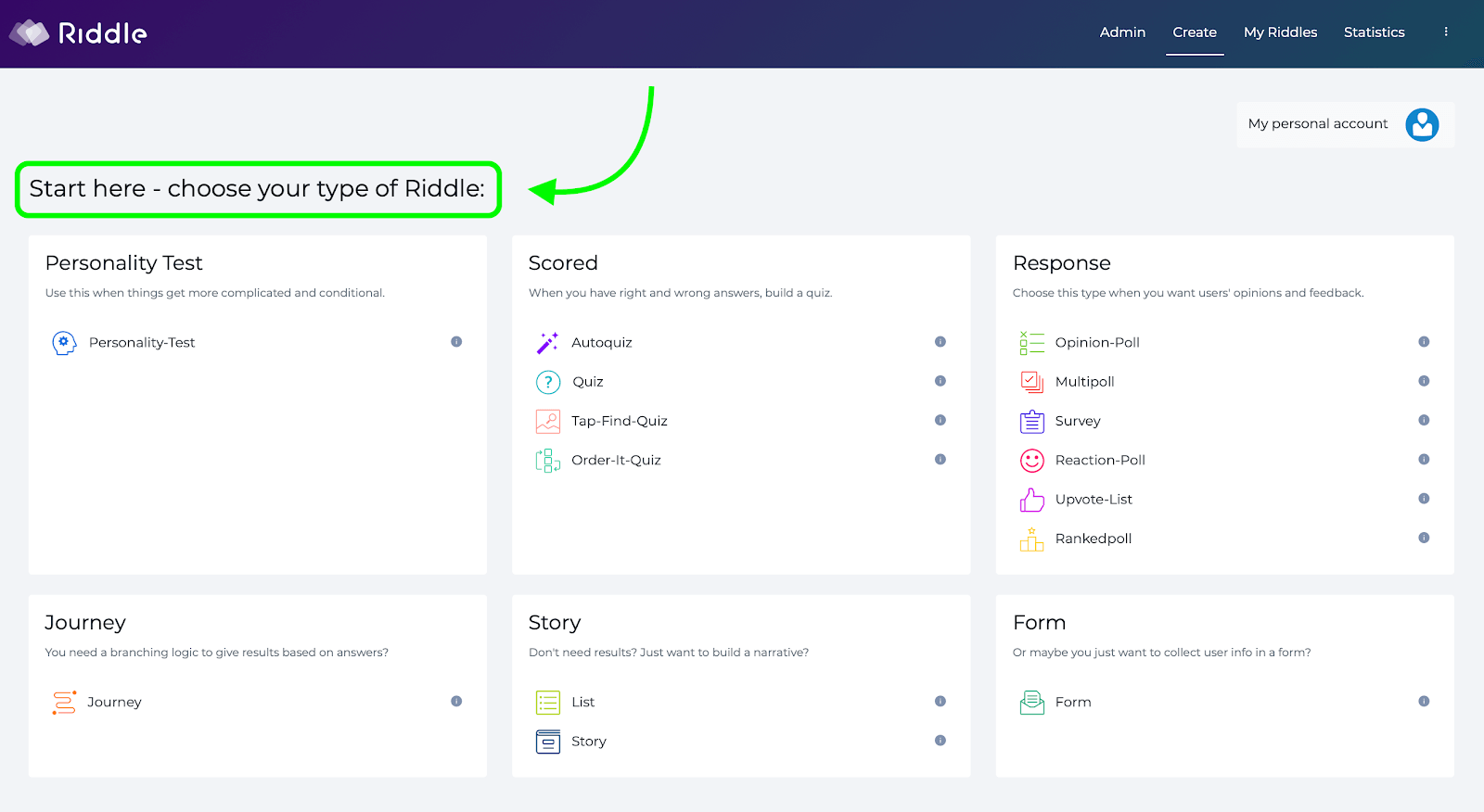The height and width of the screenshot is (812, 1484).
Task: Open My Riddles page
Action: (x=1280, y=32)
